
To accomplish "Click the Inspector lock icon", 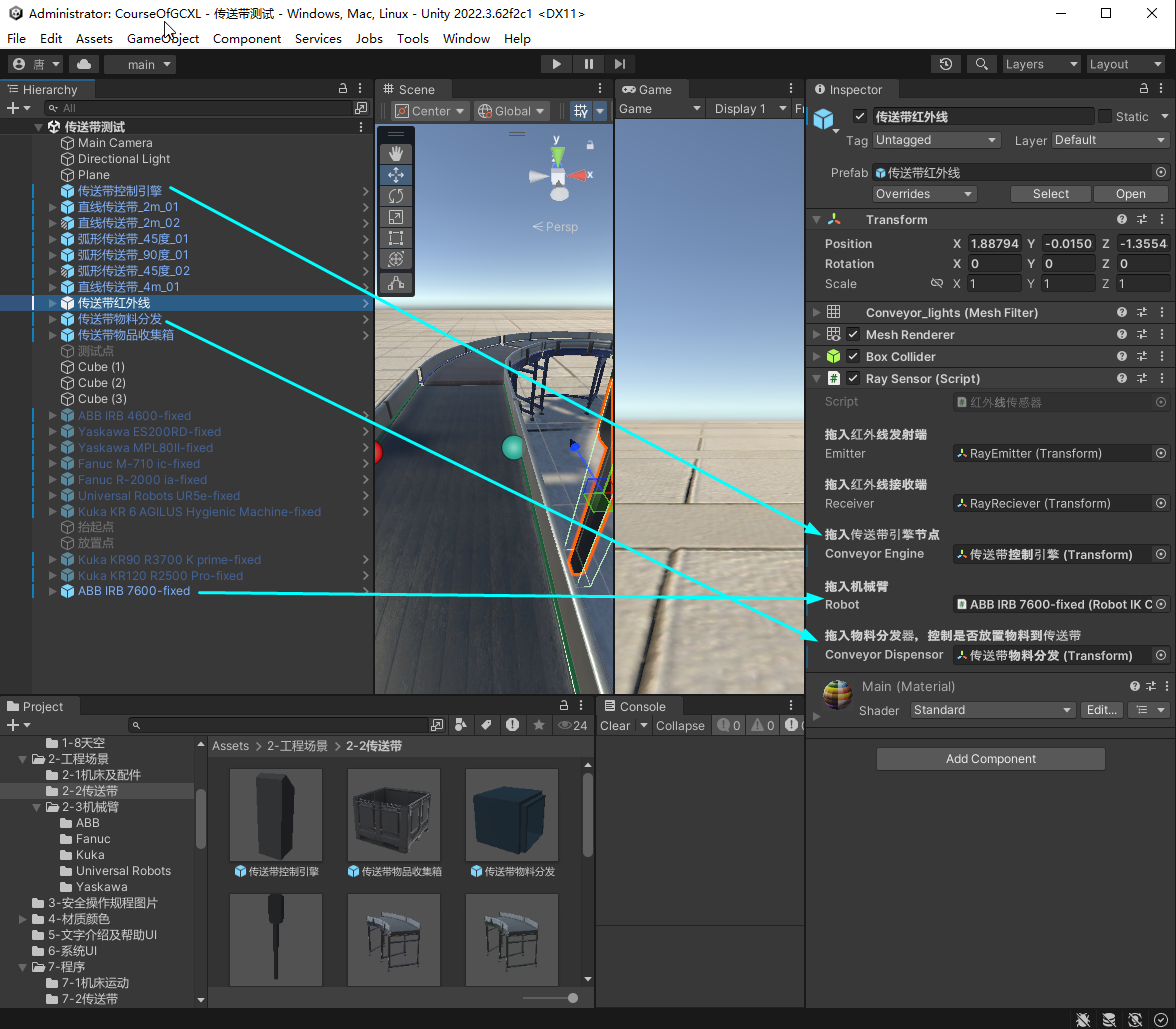I will (x=1143, y=88).
